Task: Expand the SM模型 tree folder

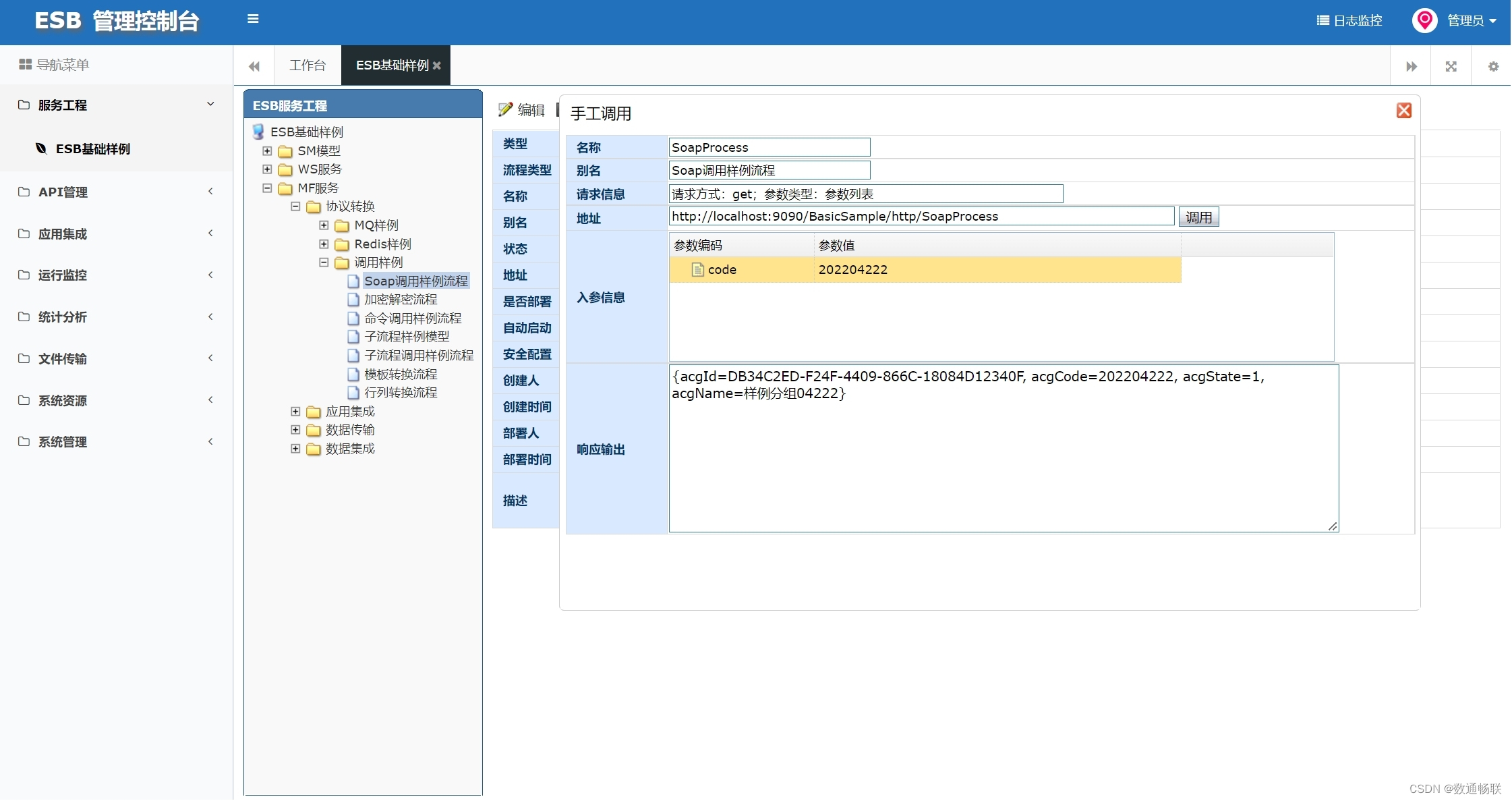Action: click(267, 150)
